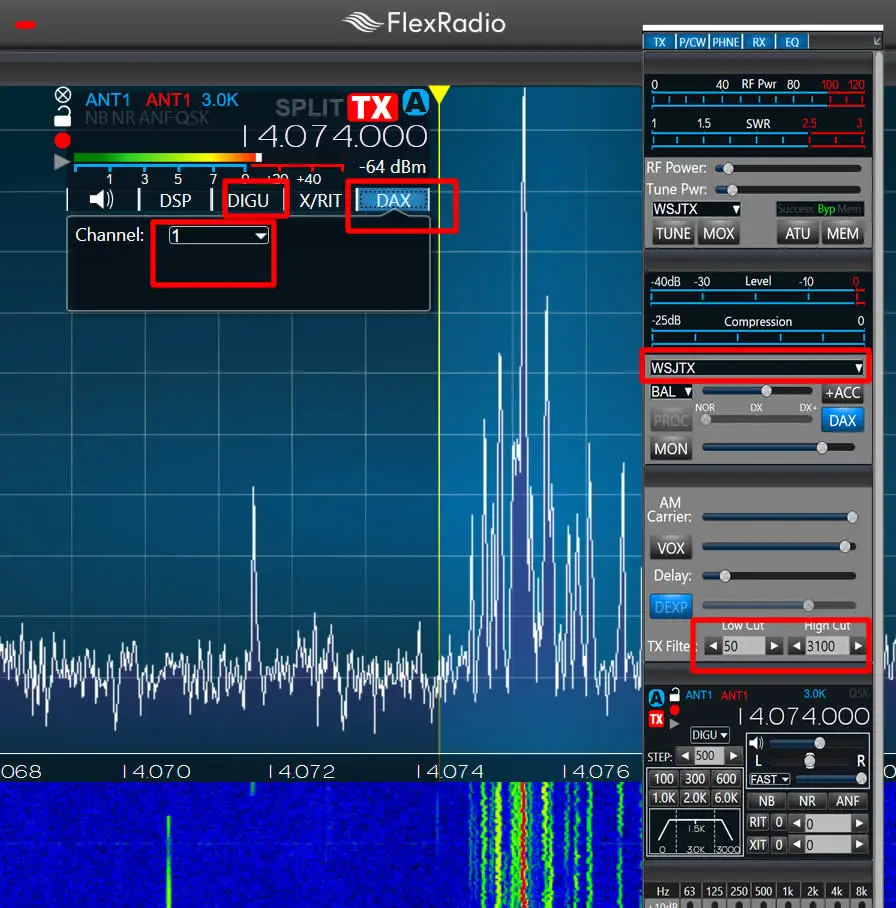Open the DIGU mode menu in slice flag
Viewport: 896px width, 908px height.
tap(248, 200)
